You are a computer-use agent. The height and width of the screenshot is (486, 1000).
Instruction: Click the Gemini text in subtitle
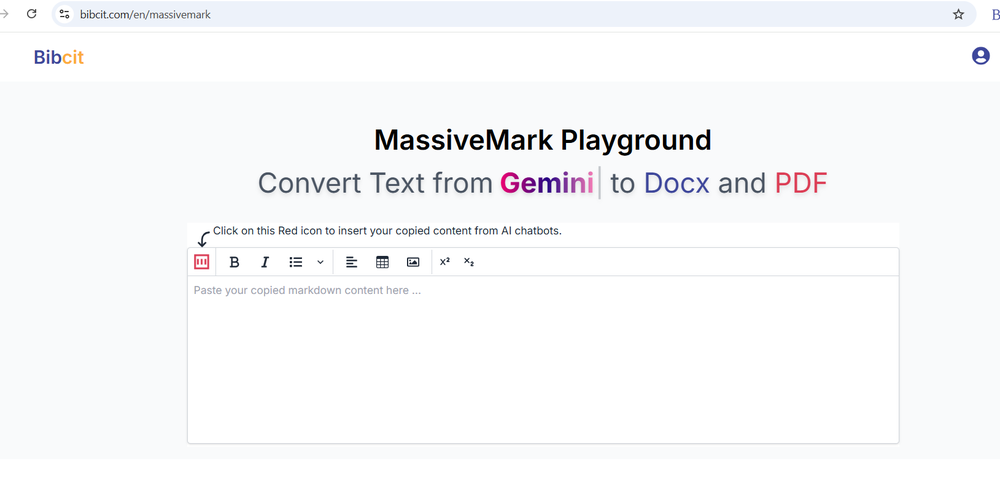[547, 184]
